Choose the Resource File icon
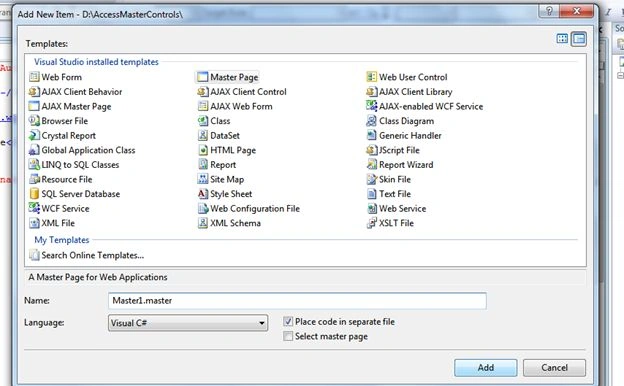This screenshot has height=386, width=624. 34,179
